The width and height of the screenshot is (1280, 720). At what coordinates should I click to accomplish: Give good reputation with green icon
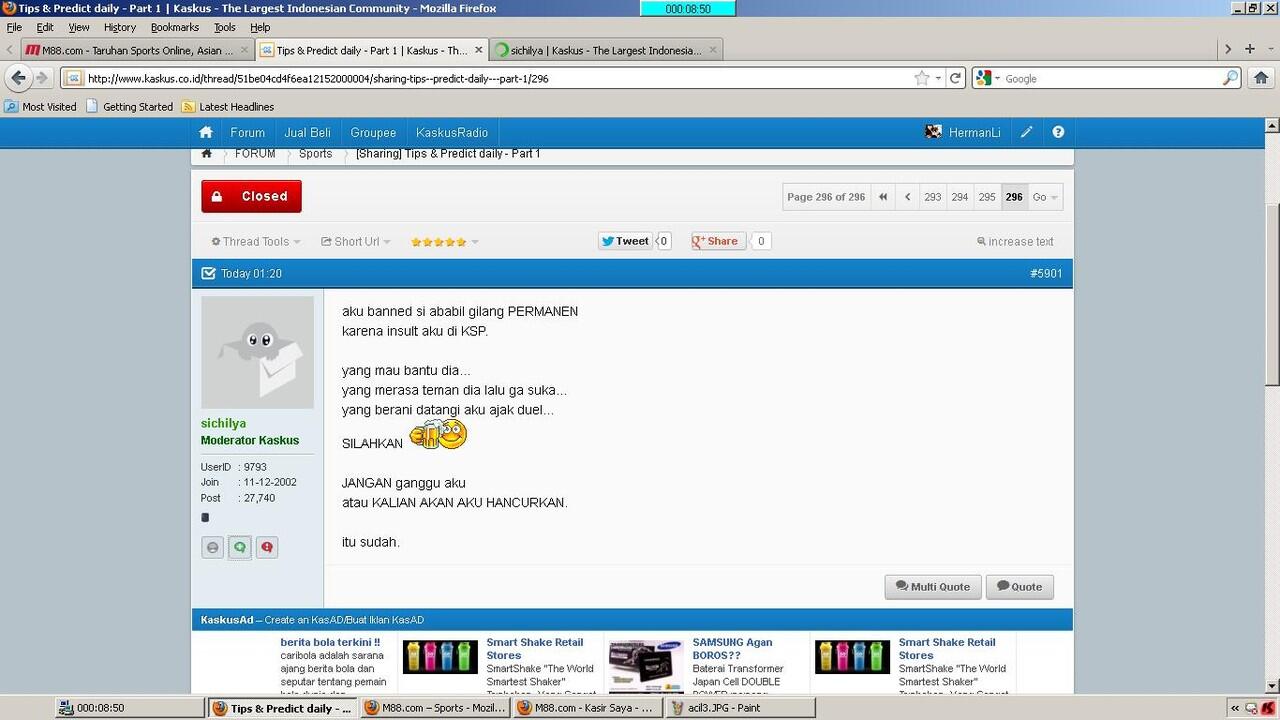pos(239,547)
